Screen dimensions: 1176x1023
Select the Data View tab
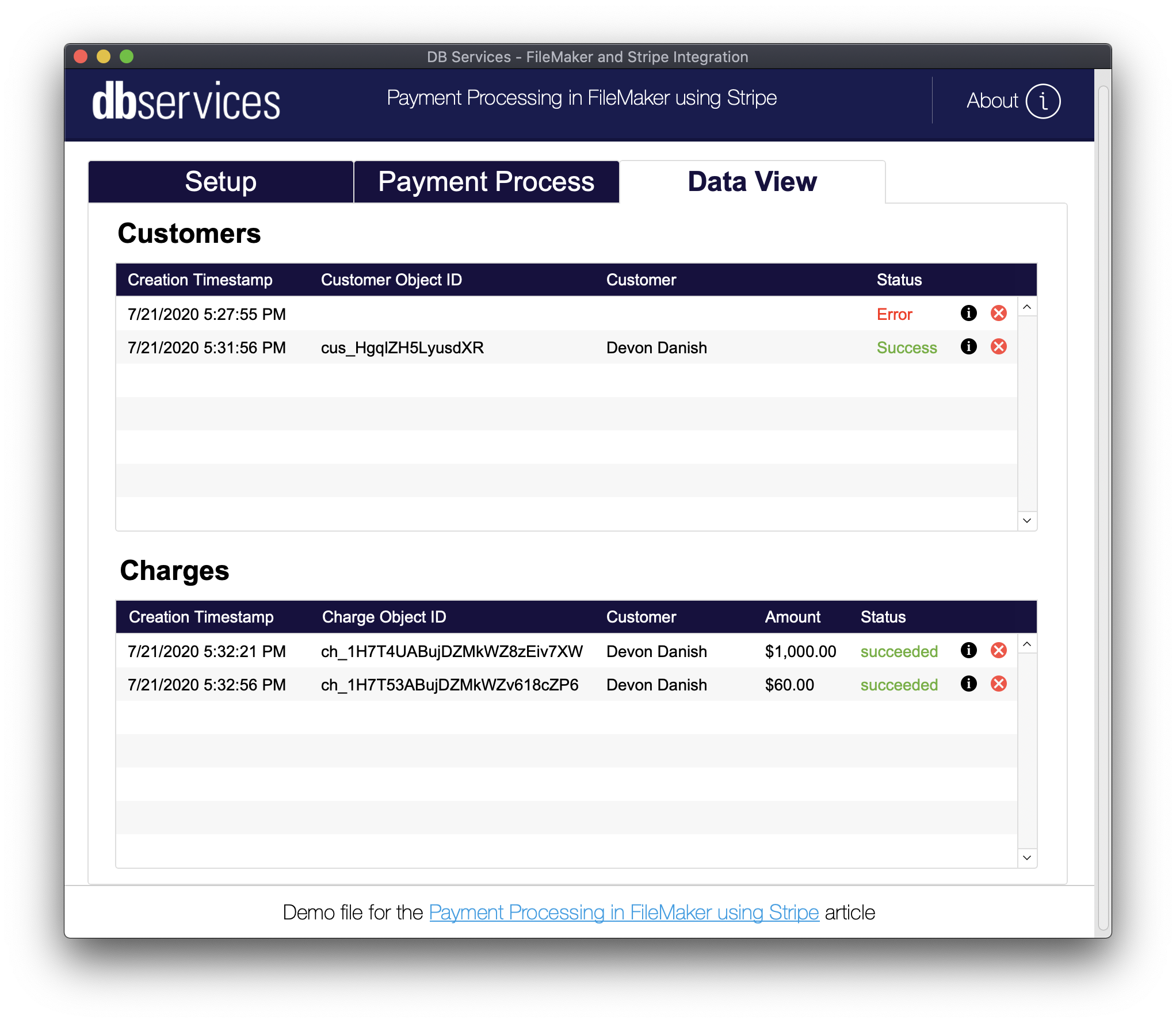(x=752, y=182)
